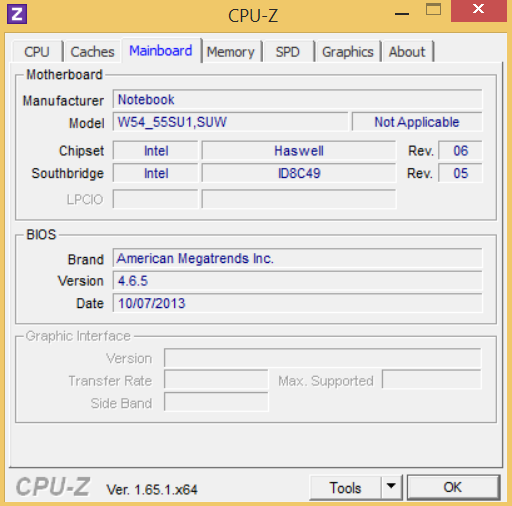Open the Caches tab
Image resolution: width=512 pixels, height=506 pixels.
pyautogui.click(x=92, y=52)
